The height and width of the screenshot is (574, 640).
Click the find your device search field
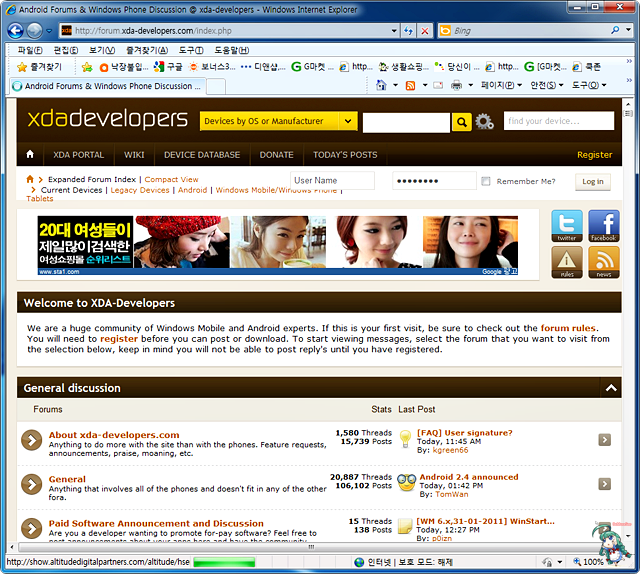(x=557, y=121)
